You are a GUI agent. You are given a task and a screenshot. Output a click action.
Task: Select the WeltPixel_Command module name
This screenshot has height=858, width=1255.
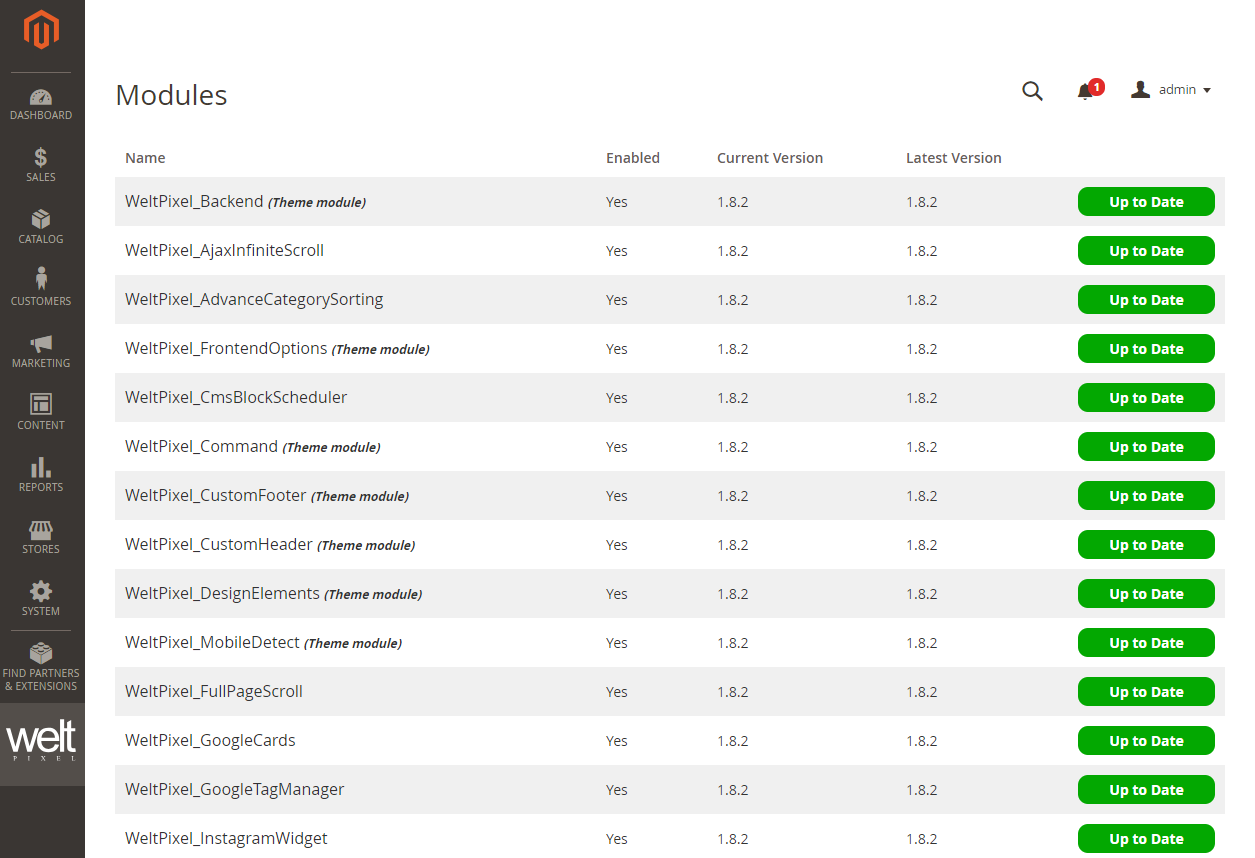click(201, 446)
